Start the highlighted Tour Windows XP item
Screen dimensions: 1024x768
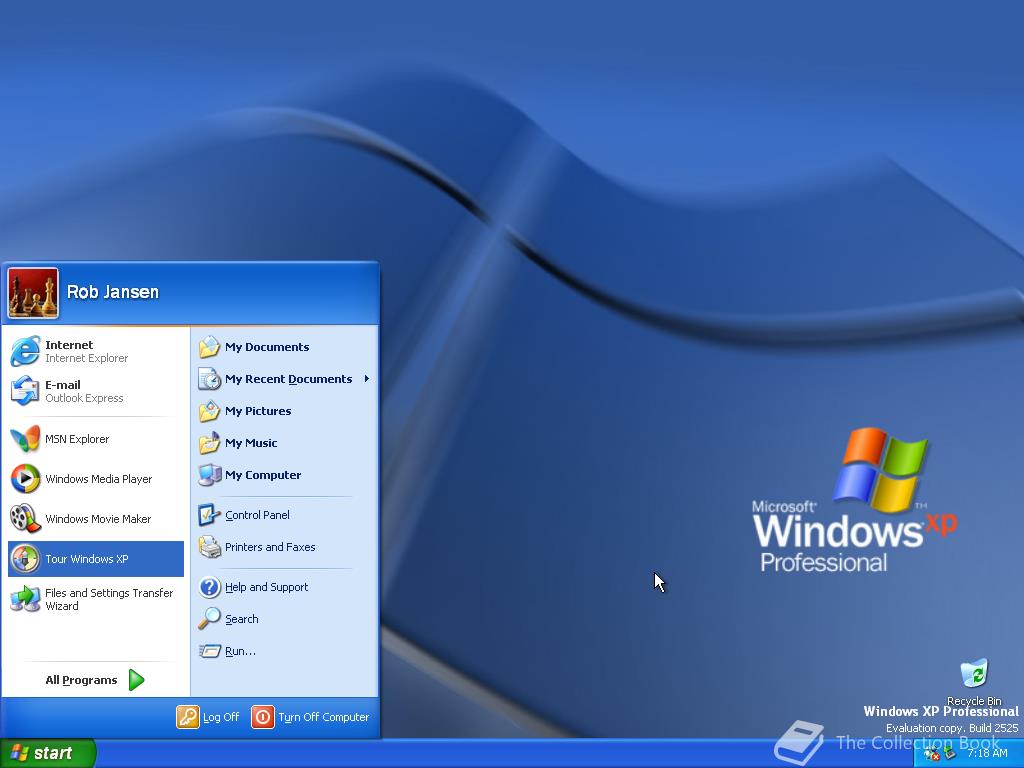pos(96,559)
